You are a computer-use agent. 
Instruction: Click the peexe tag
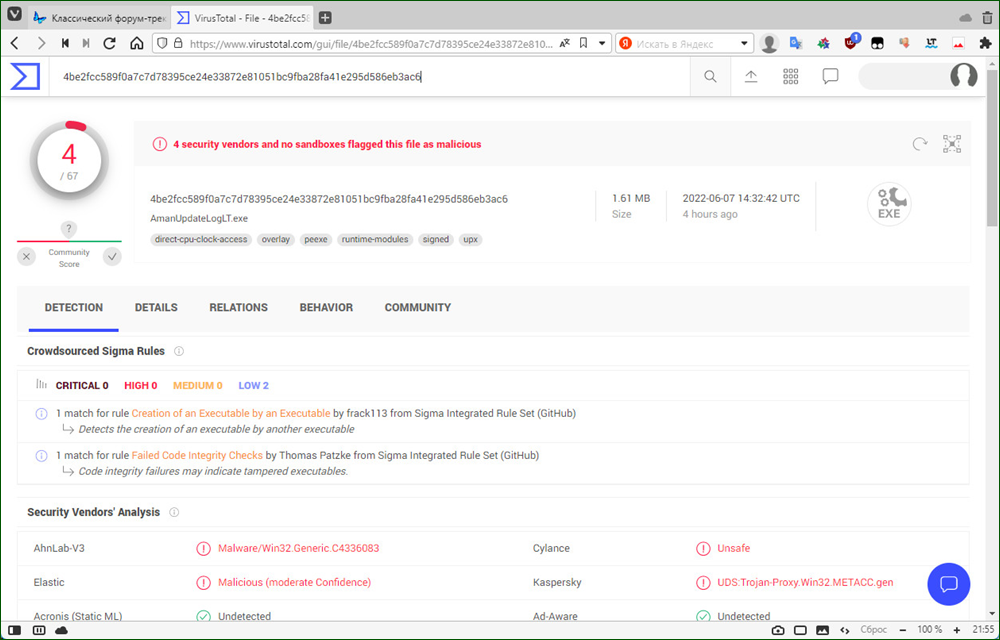[316, 240]
